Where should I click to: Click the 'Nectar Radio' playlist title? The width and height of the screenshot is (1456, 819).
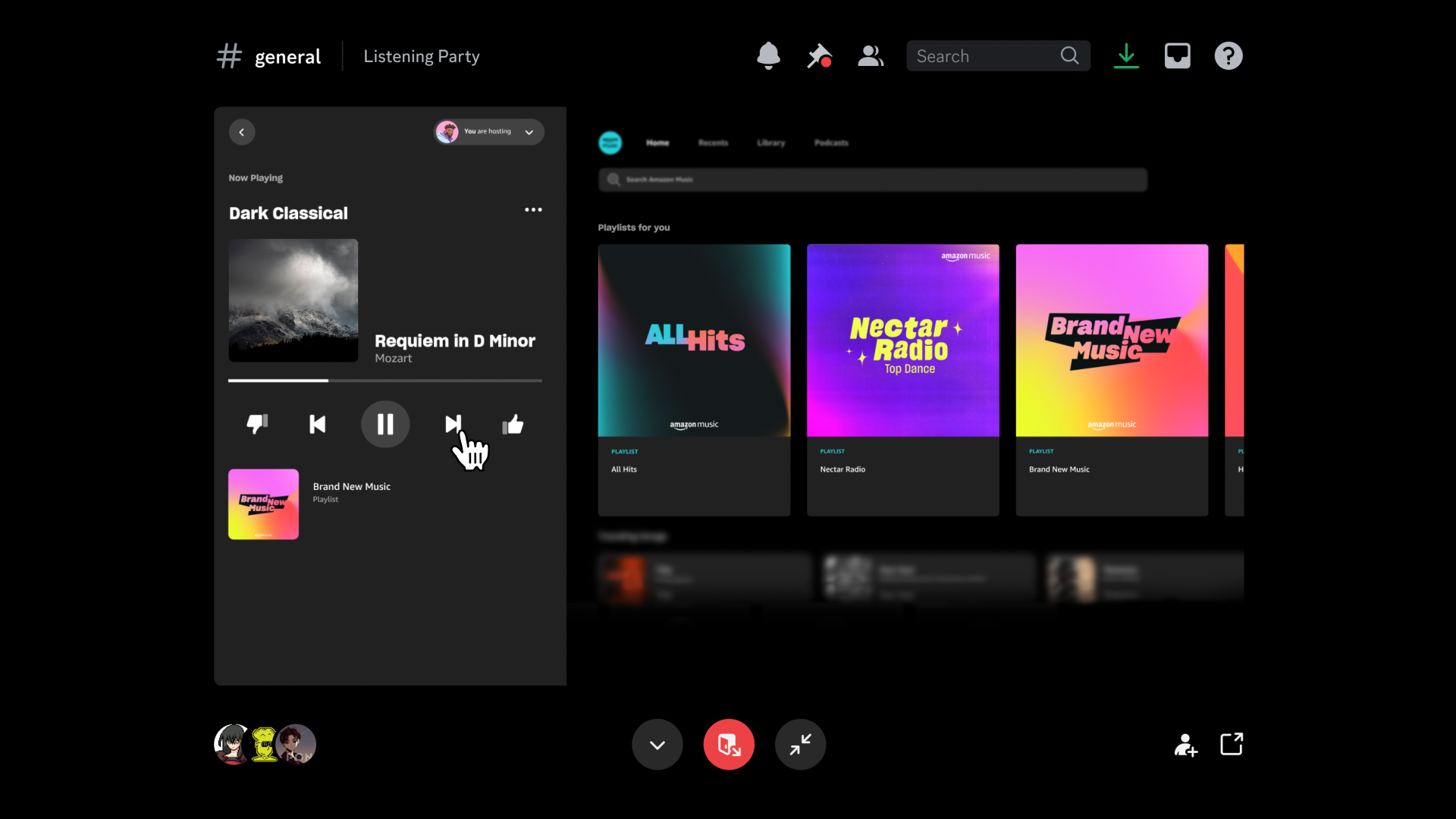pos(843,469)
